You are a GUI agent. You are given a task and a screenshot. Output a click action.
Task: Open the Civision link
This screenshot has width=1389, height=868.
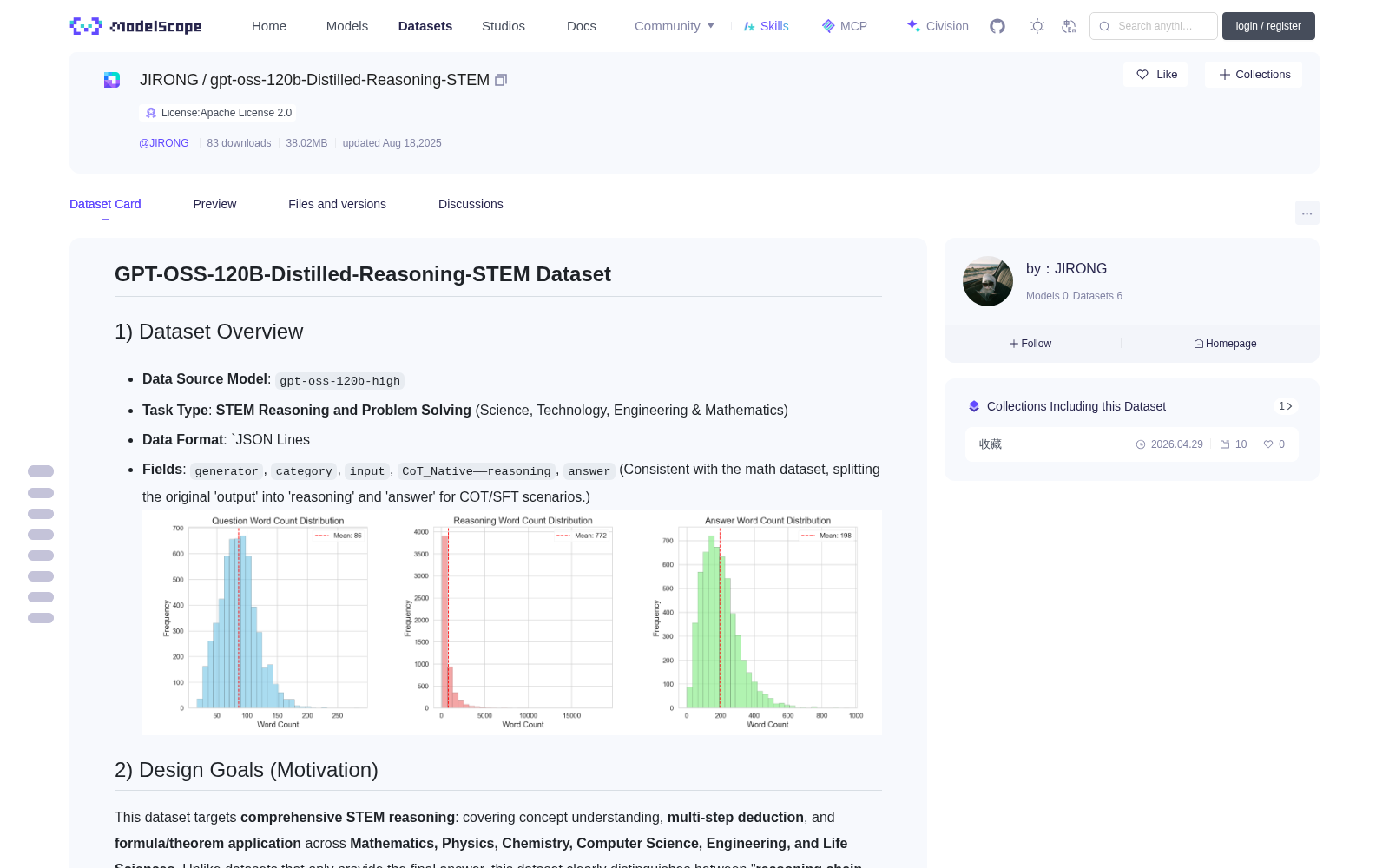tap(938, 26)
